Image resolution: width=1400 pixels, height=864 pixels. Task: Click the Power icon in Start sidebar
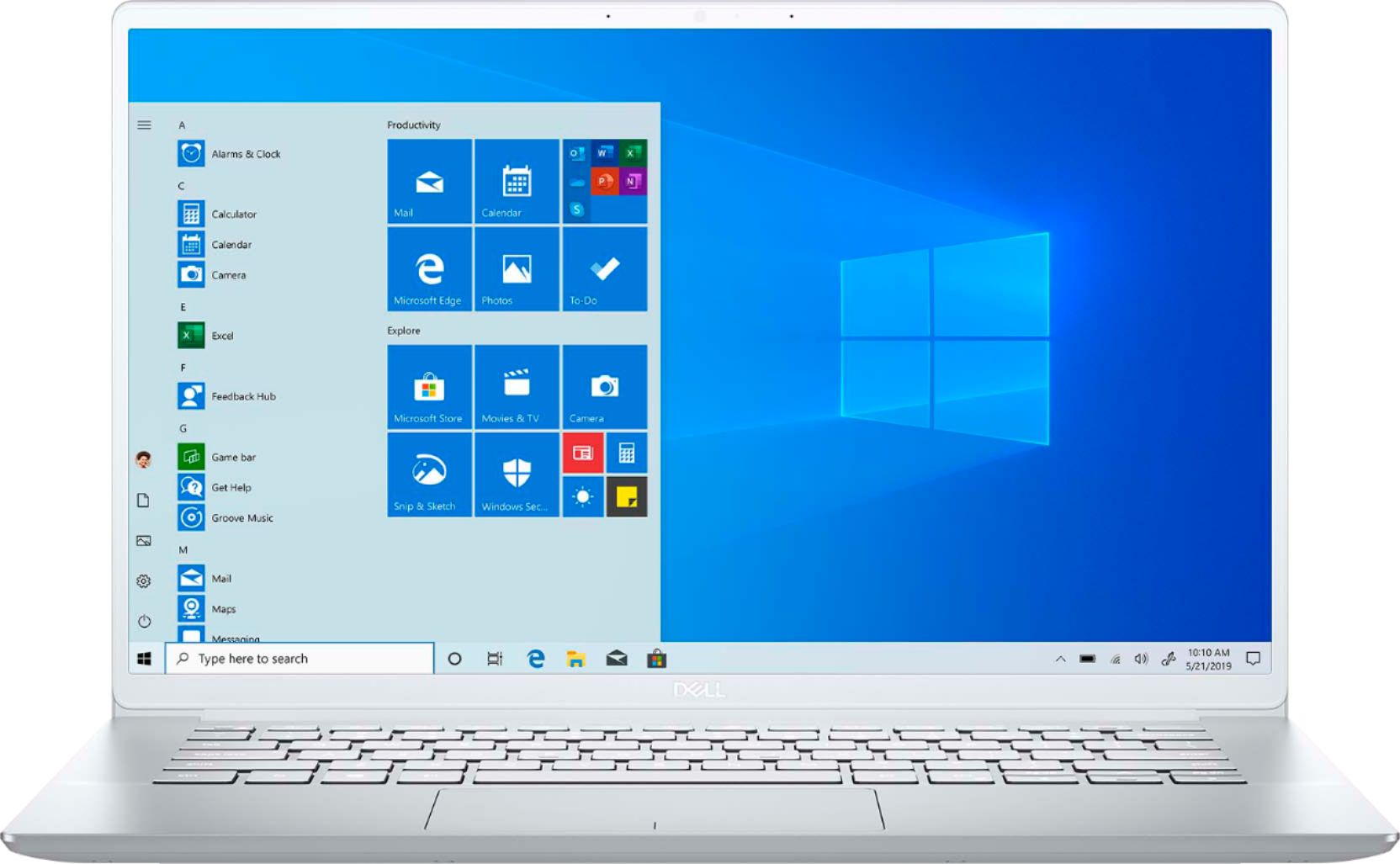(144, 622)
